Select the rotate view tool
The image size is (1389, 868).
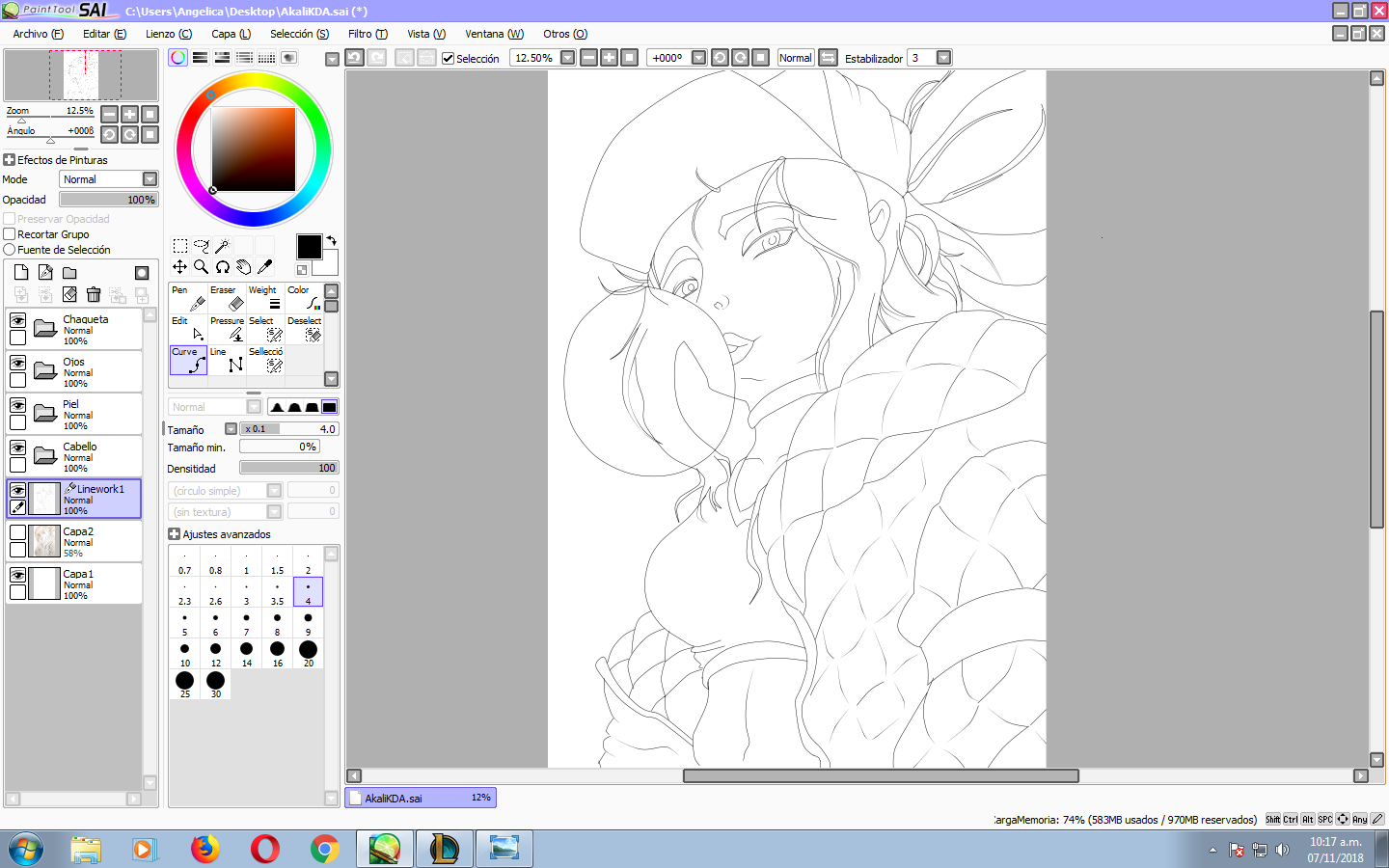[x=223, y=267]
